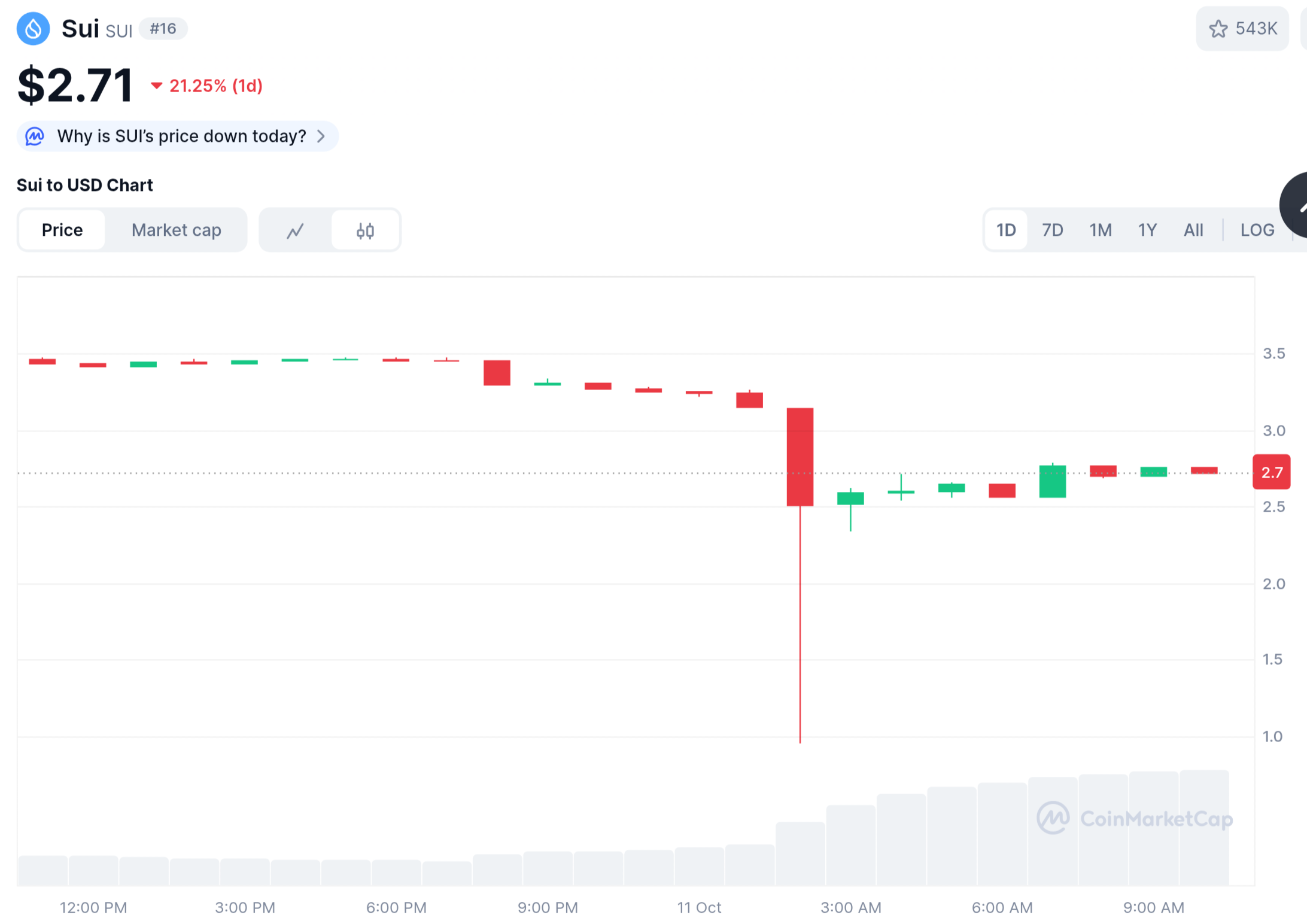Switch to line chart view icon

coord(295,230)
